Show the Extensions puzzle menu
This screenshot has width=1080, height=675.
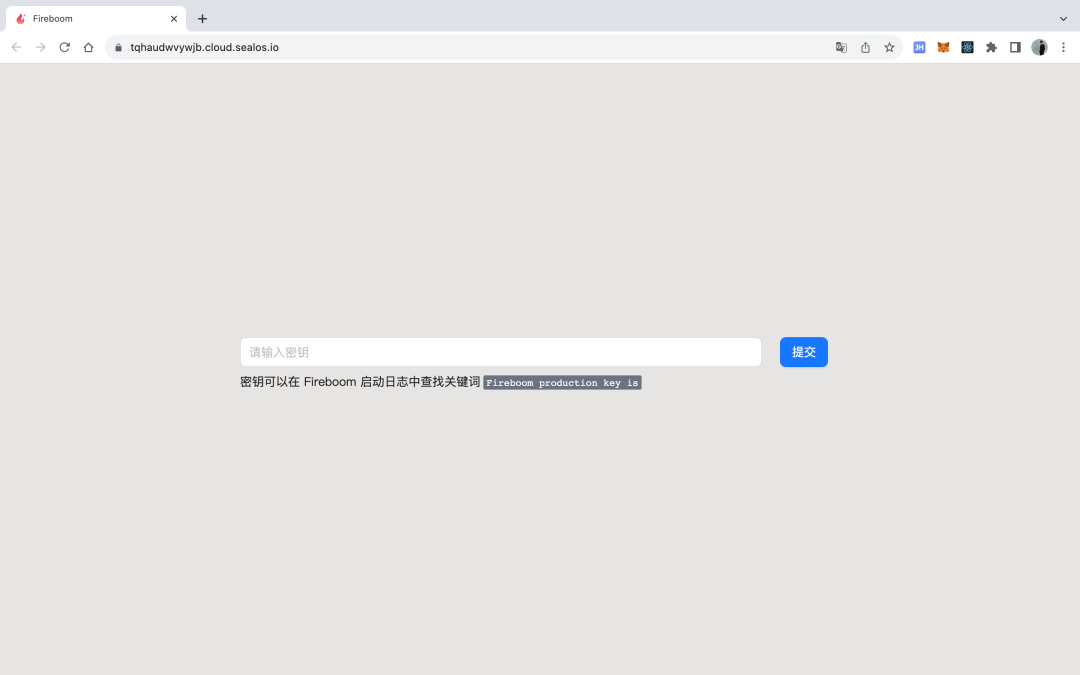991,48
